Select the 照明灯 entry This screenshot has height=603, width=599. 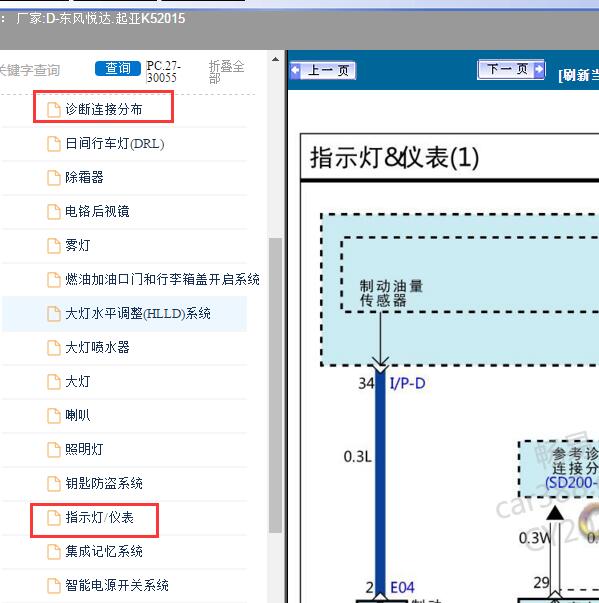(84, 449)
